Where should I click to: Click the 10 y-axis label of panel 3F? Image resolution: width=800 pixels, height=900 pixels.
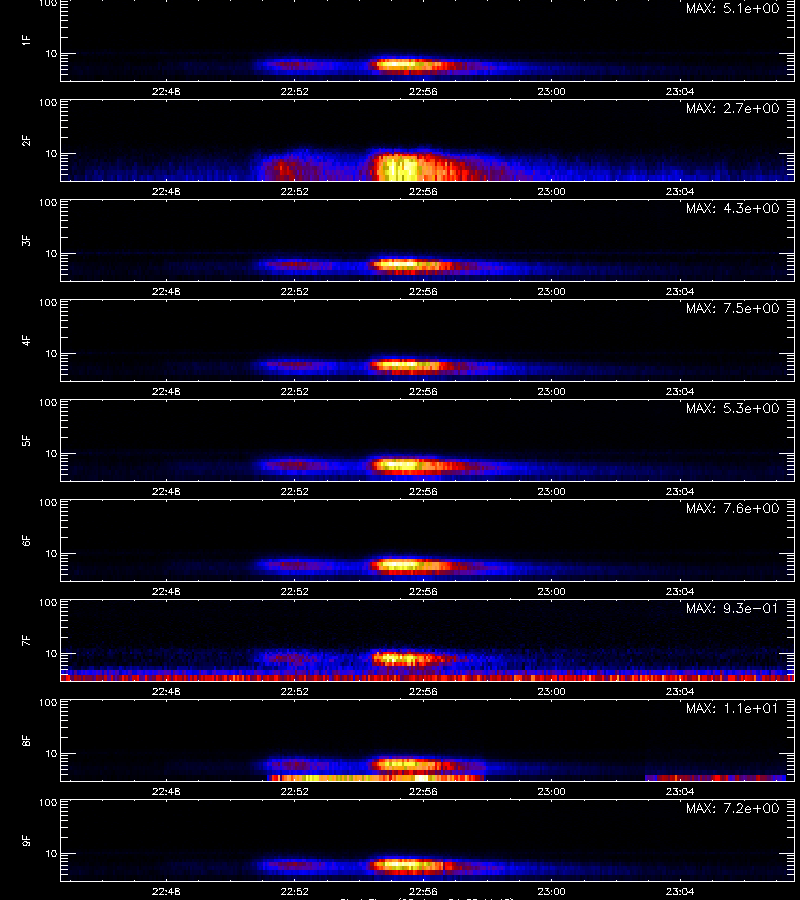[52, 253]
